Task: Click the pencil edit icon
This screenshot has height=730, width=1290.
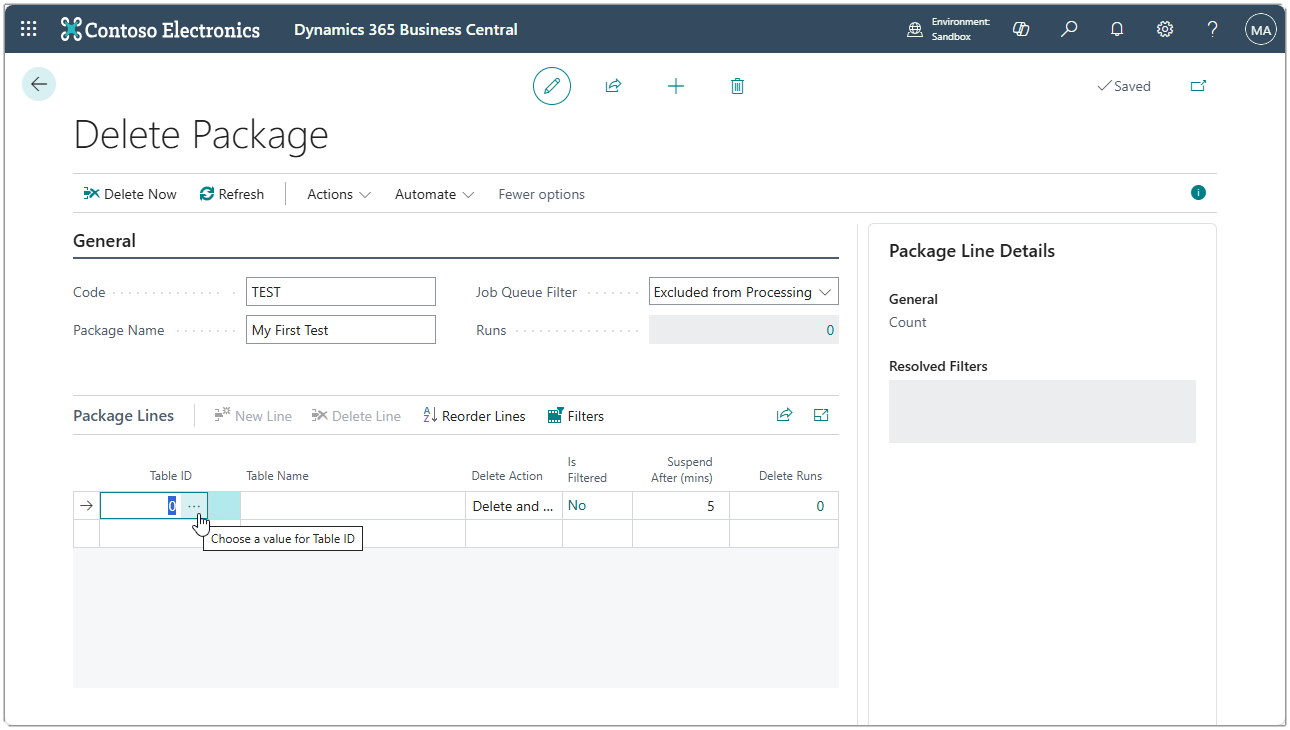Action: click(551, 86)
